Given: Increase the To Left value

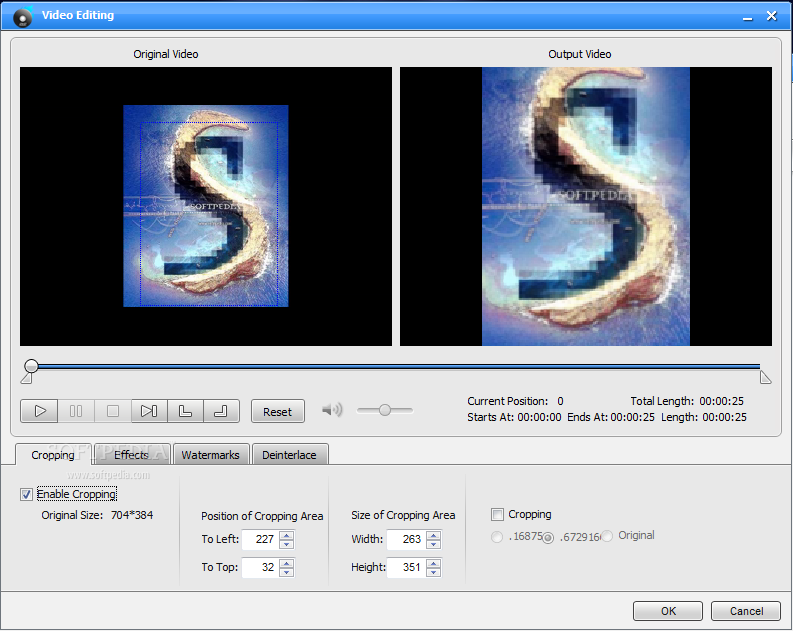Looking at the screenshot, I should point(287,535).
